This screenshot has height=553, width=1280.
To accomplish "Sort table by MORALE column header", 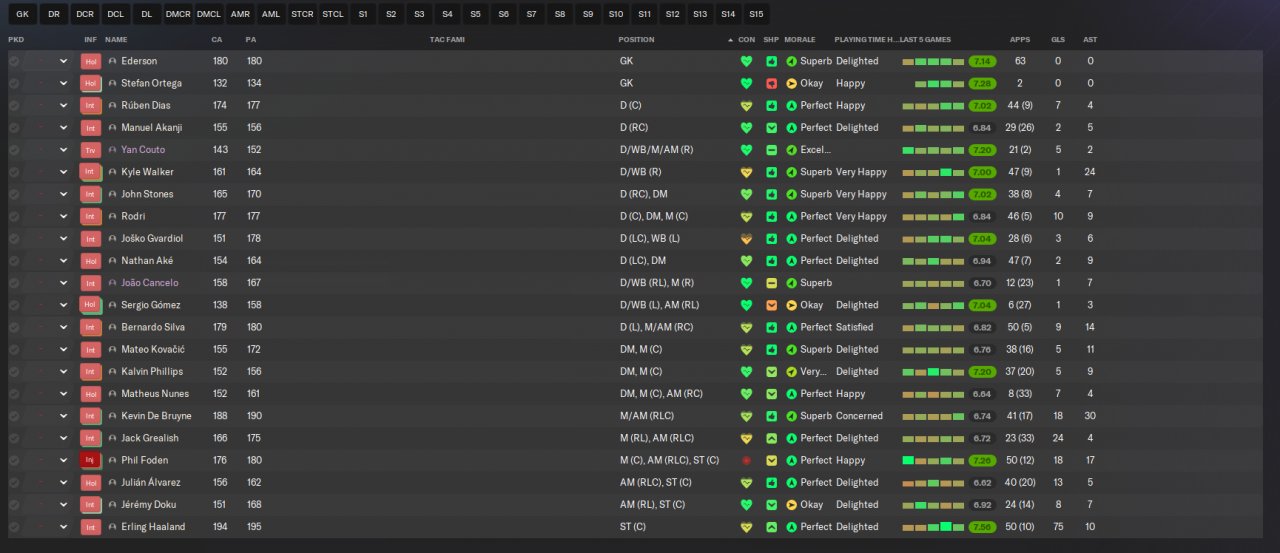I will [x=800, y=40].
